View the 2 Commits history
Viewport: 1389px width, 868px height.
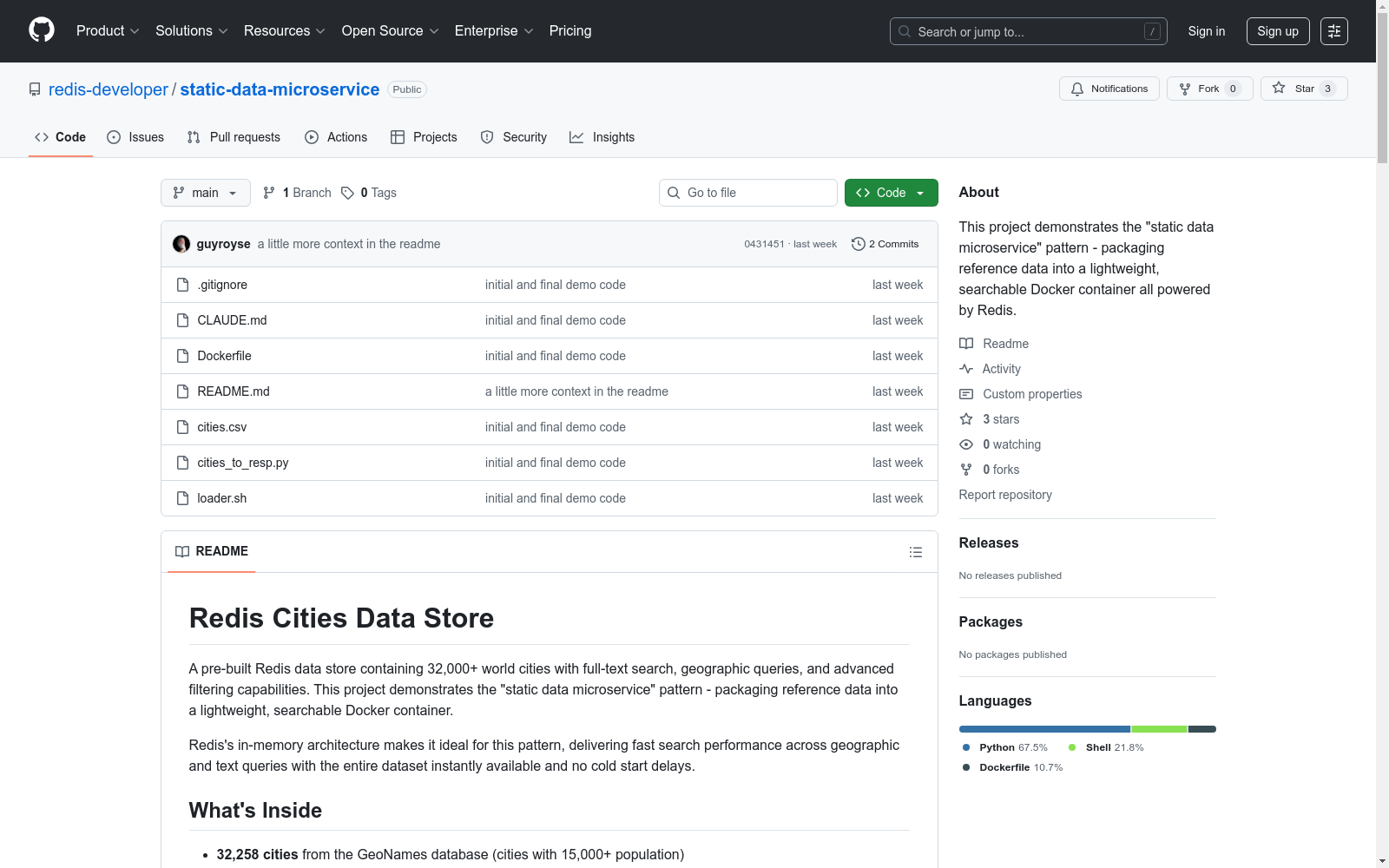point(885,244)
